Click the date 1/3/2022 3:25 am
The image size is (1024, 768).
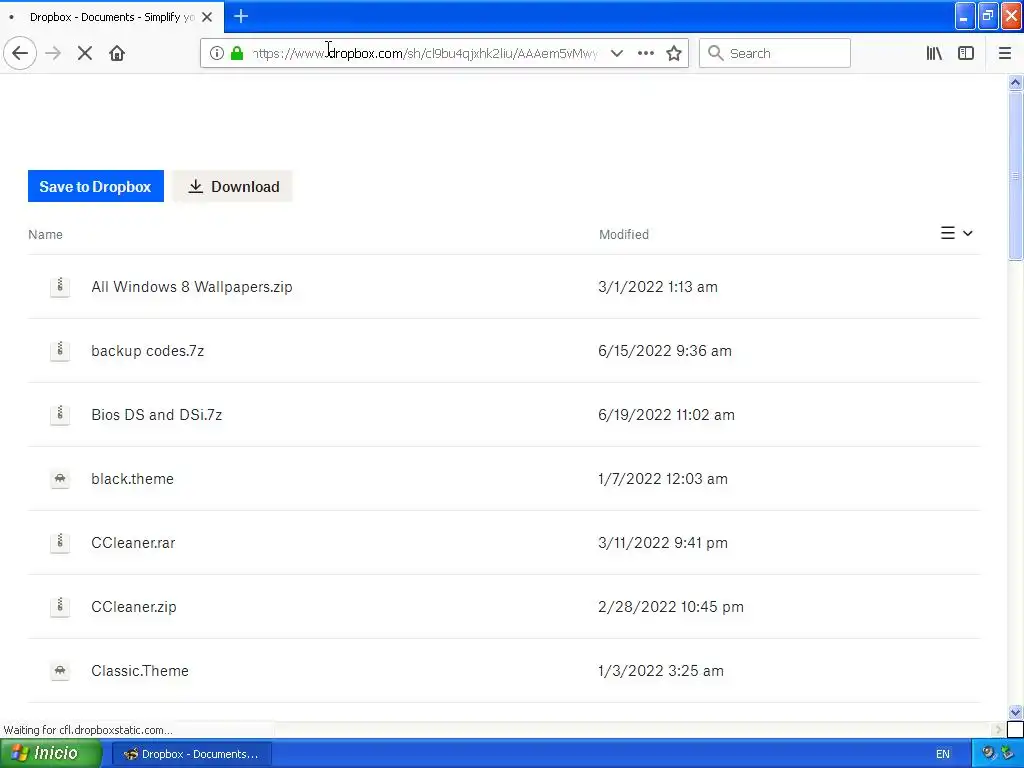[x=661, y=671]
